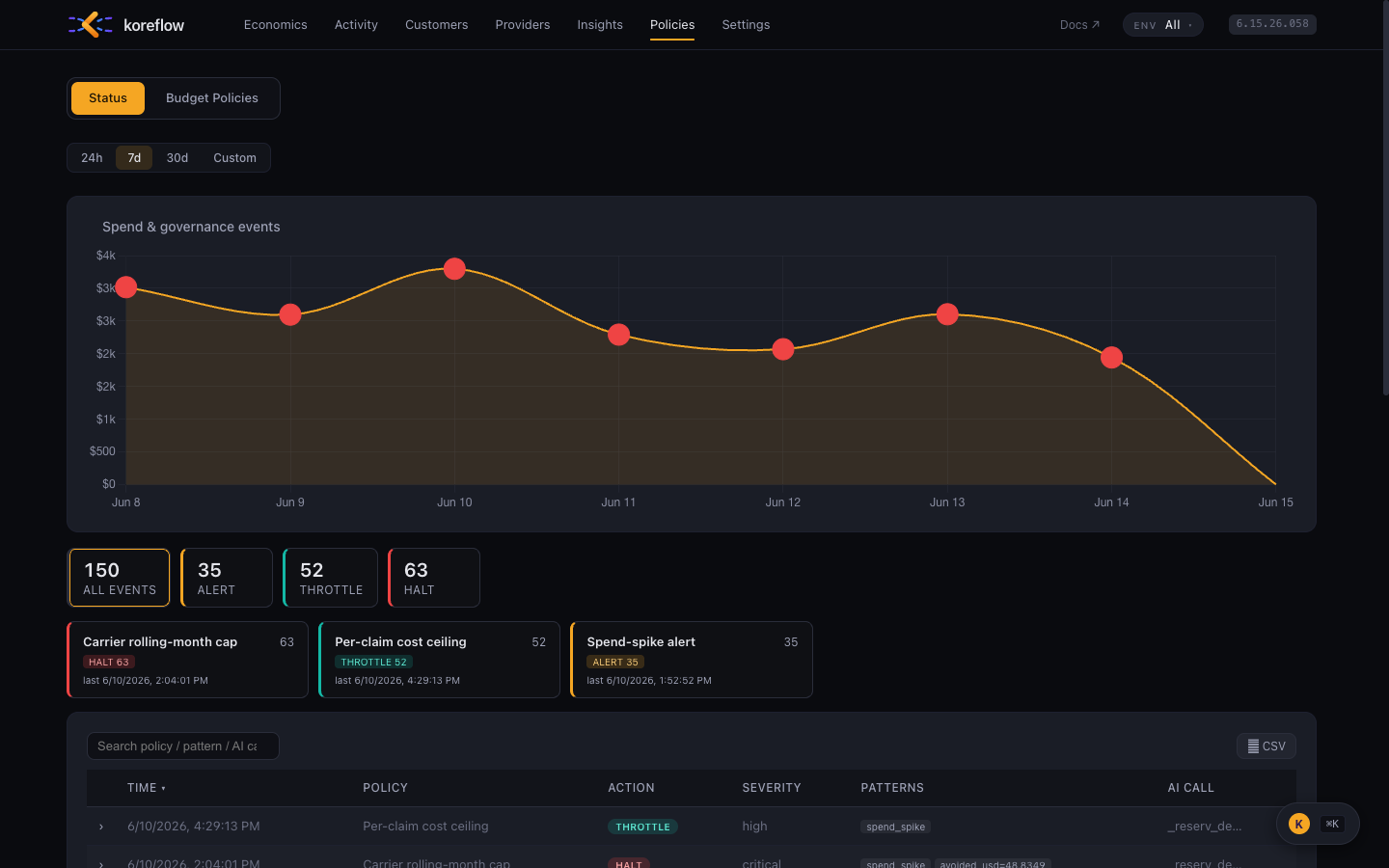Click the Jun 10 peak data point

tap(454, 269)
